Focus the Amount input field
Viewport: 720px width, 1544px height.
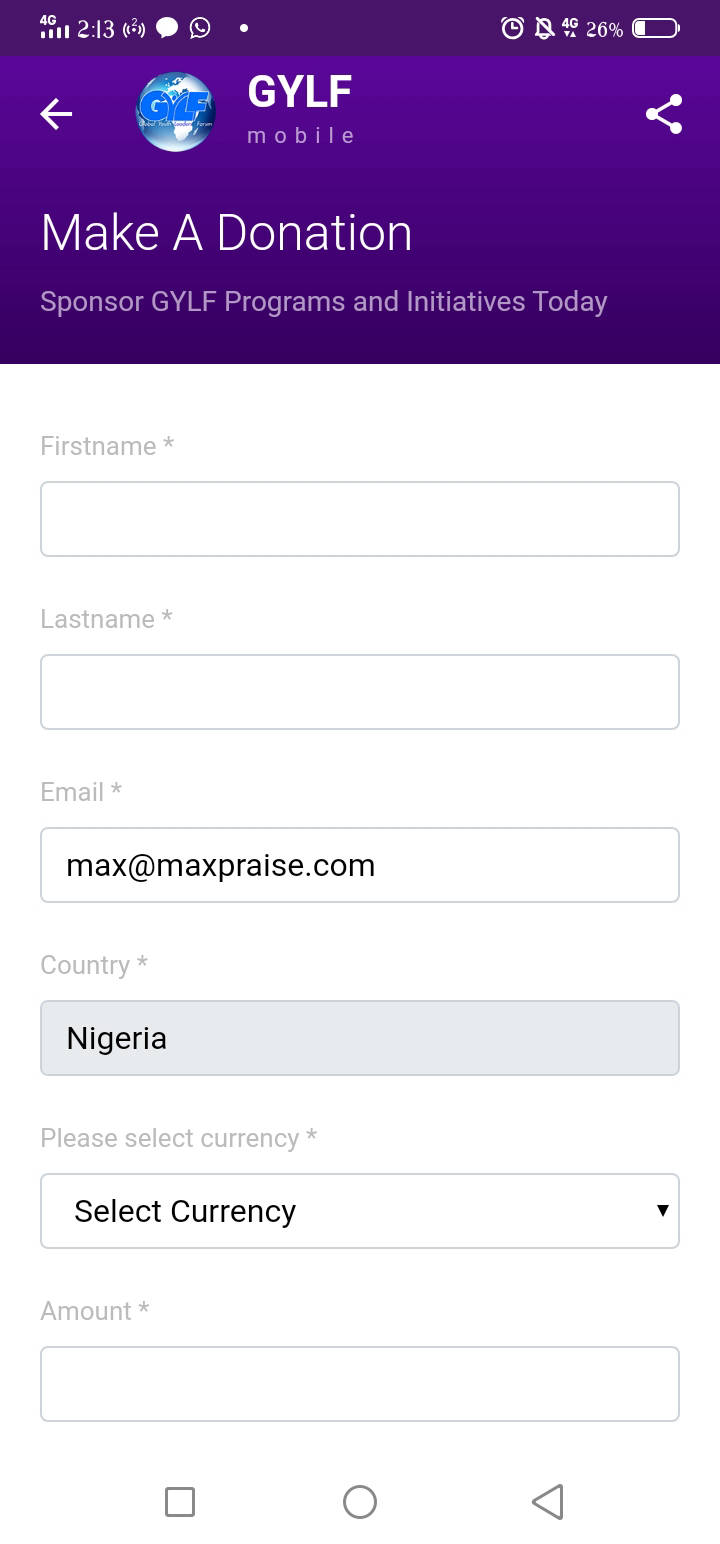coord(360,1384)
